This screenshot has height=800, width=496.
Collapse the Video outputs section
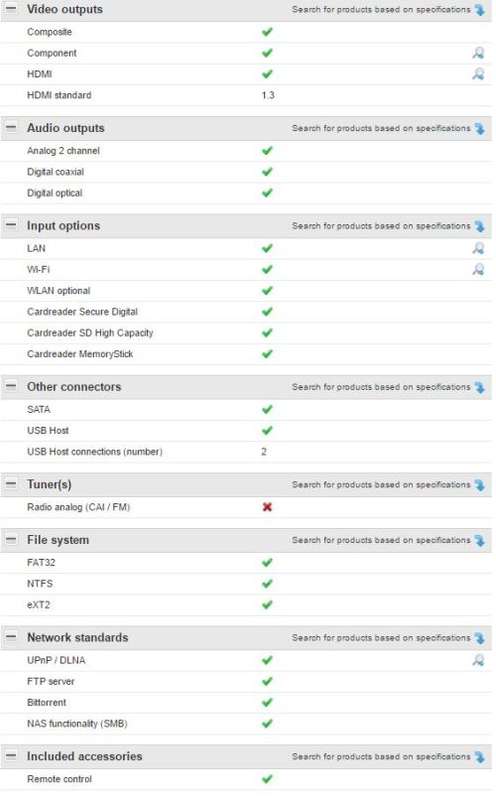(11, 9)
